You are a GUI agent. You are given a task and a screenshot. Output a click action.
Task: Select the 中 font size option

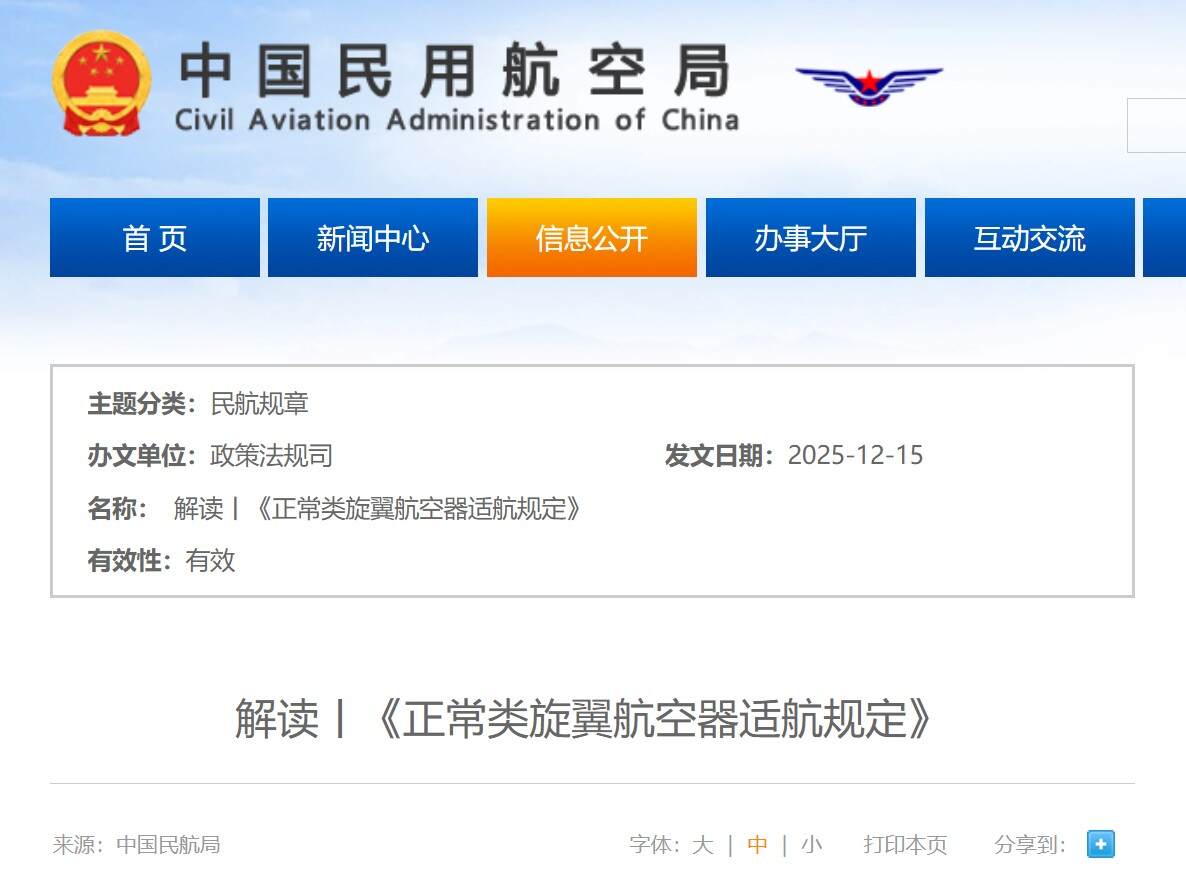757,845
